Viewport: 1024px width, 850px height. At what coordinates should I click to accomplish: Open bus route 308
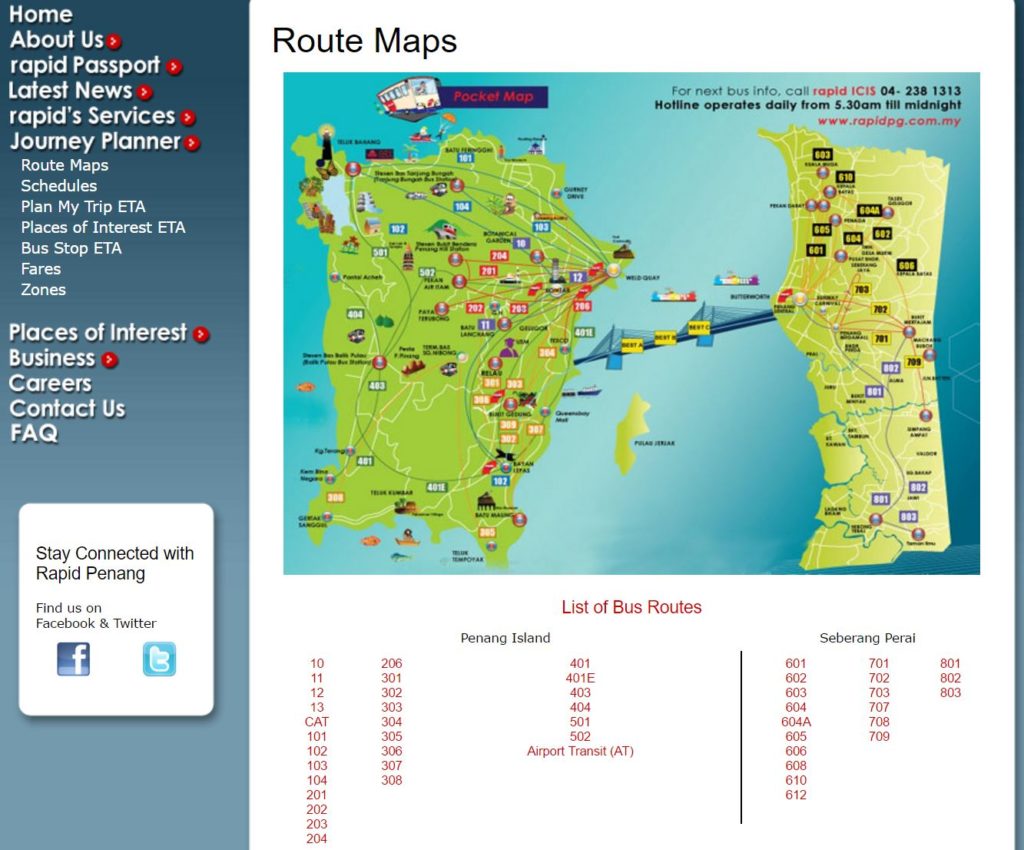[392, 780]
